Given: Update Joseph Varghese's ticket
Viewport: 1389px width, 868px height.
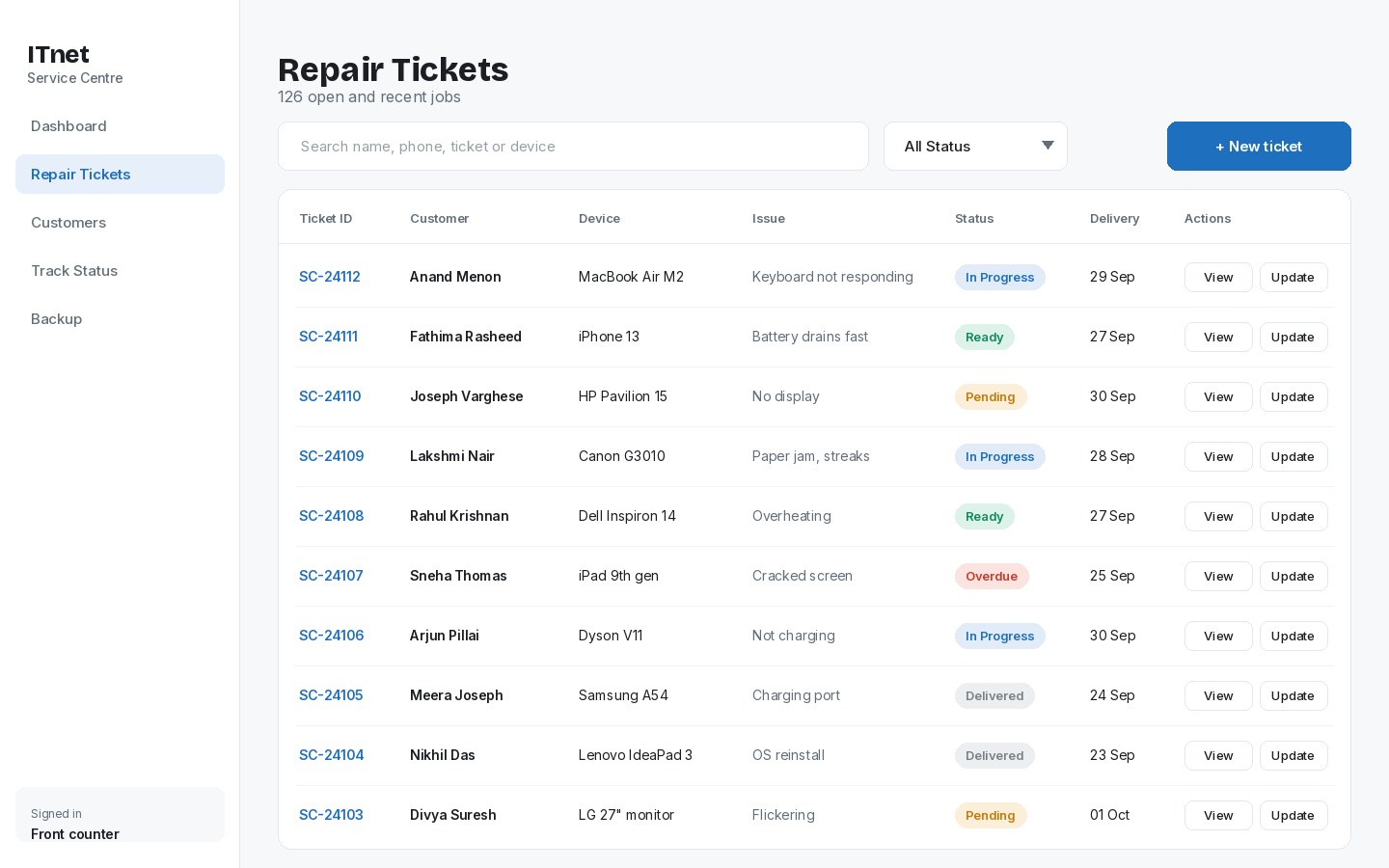Looking at the screenshot, I should [x=1294, y=396].
